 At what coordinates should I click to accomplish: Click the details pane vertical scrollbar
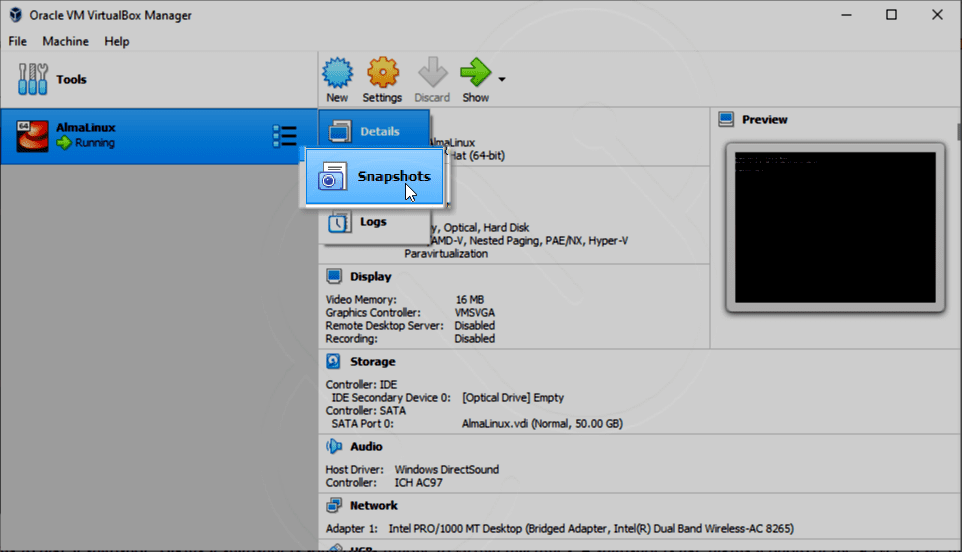point(958,131)
